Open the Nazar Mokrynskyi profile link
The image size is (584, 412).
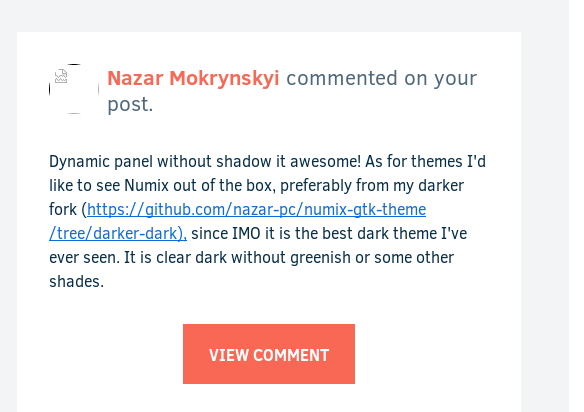click(x=193, y=79)
